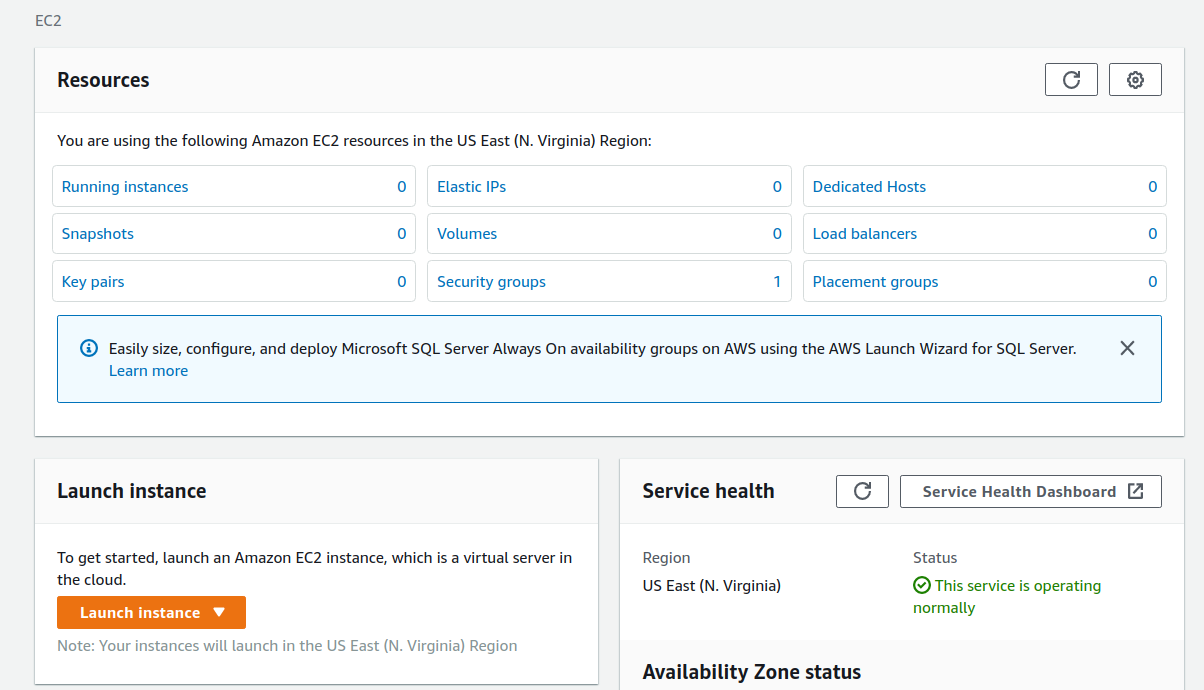Viewport: 1204px width, 690px height.
Task: Open the Security groups resource
Action: (491, 281)
